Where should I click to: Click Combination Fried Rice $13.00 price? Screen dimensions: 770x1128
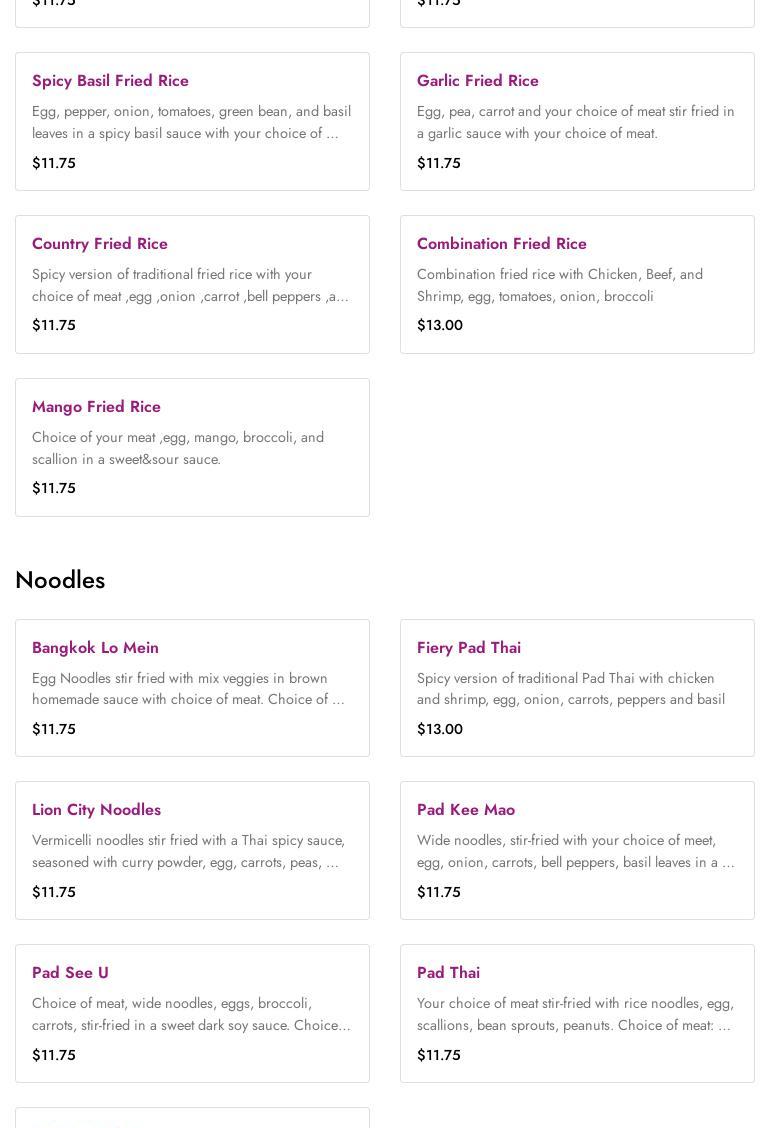[x=439, y=325]
